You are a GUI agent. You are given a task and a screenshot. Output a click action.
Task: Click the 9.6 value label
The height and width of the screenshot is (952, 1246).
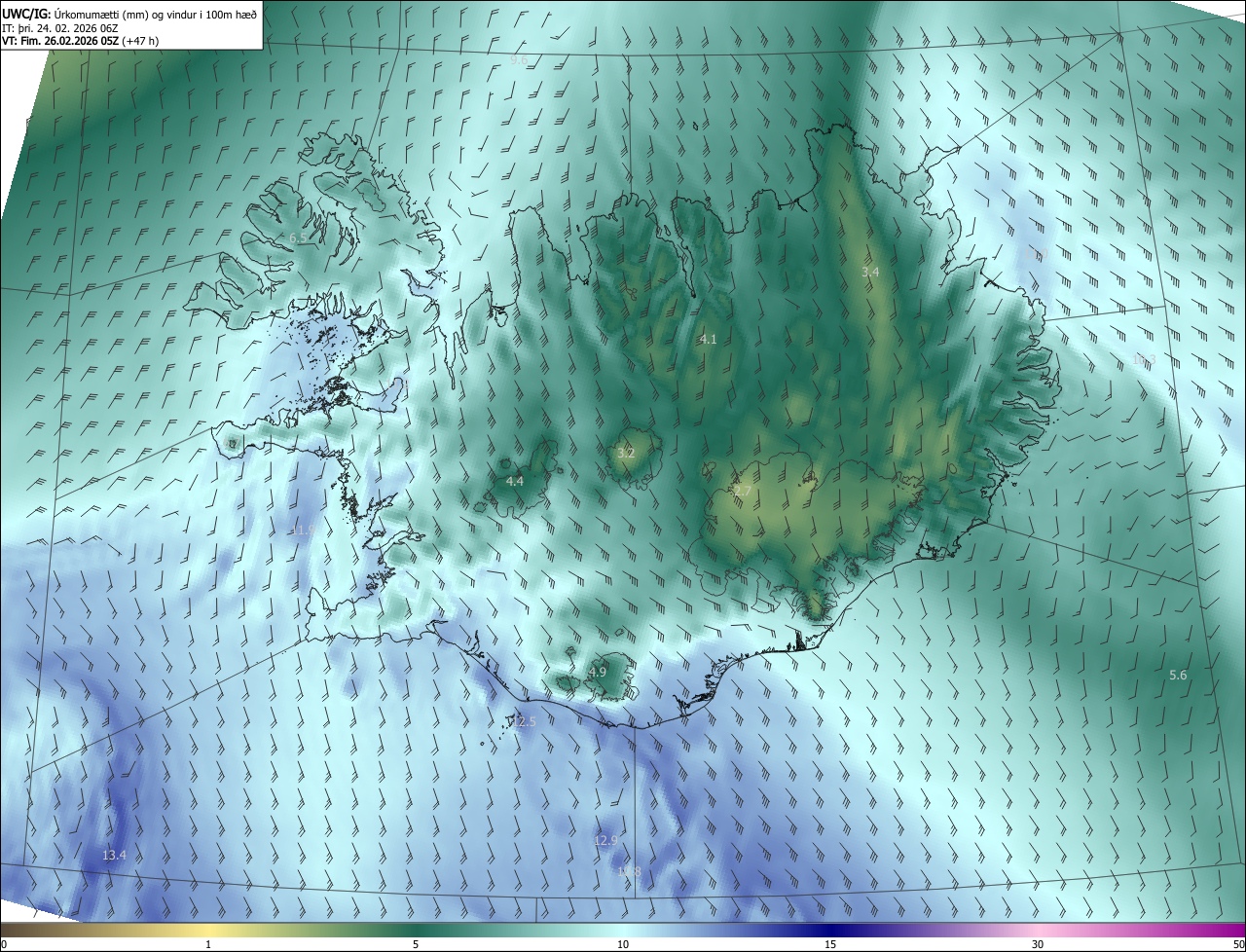pyautogui.click(x=519, y=60)
